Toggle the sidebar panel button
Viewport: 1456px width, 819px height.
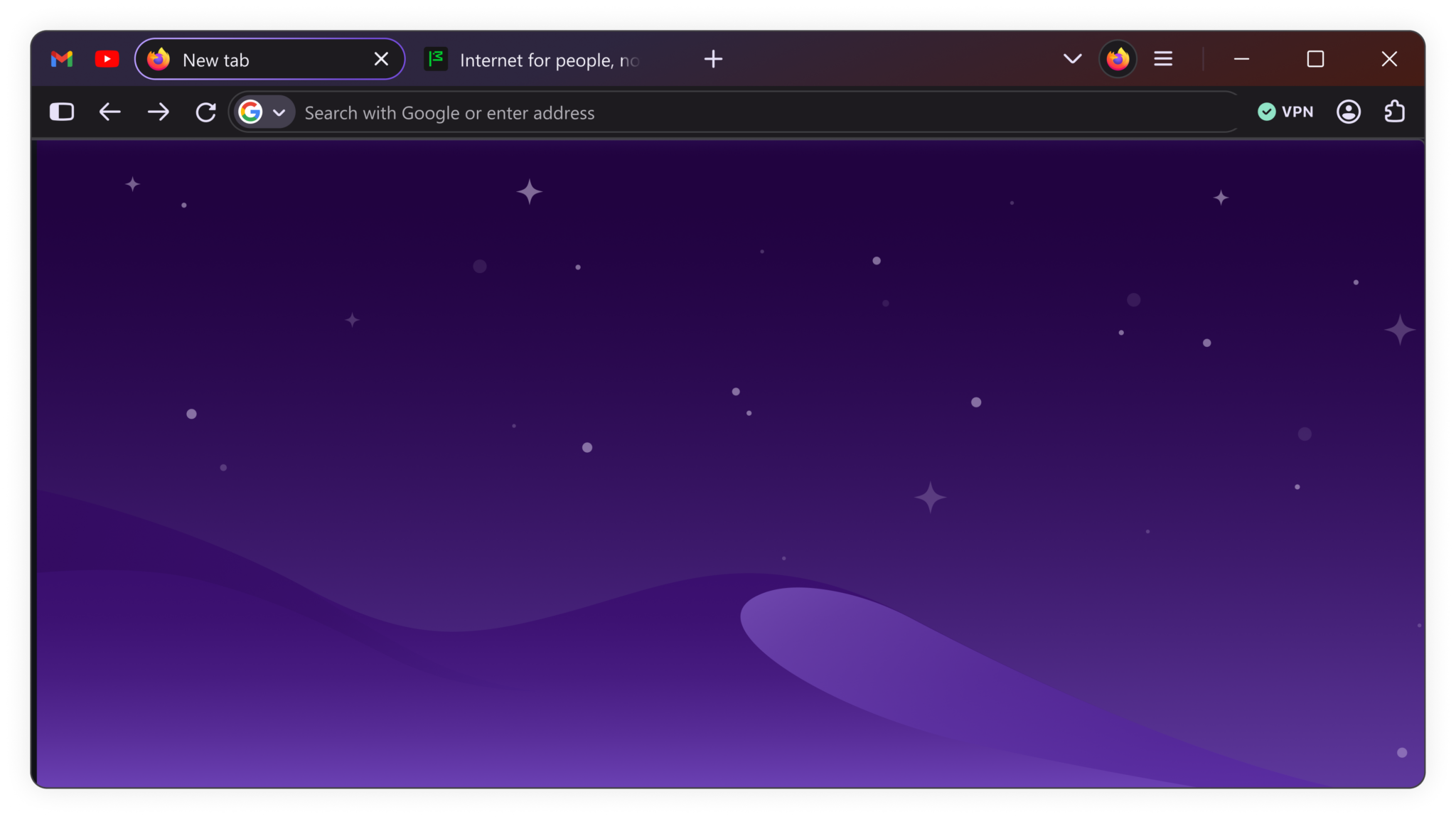(x=62, y=112)
